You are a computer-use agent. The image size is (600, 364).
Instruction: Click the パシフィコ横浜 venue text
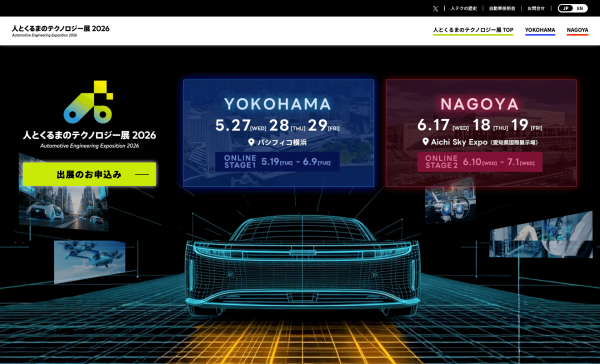[x=282, y=142]
